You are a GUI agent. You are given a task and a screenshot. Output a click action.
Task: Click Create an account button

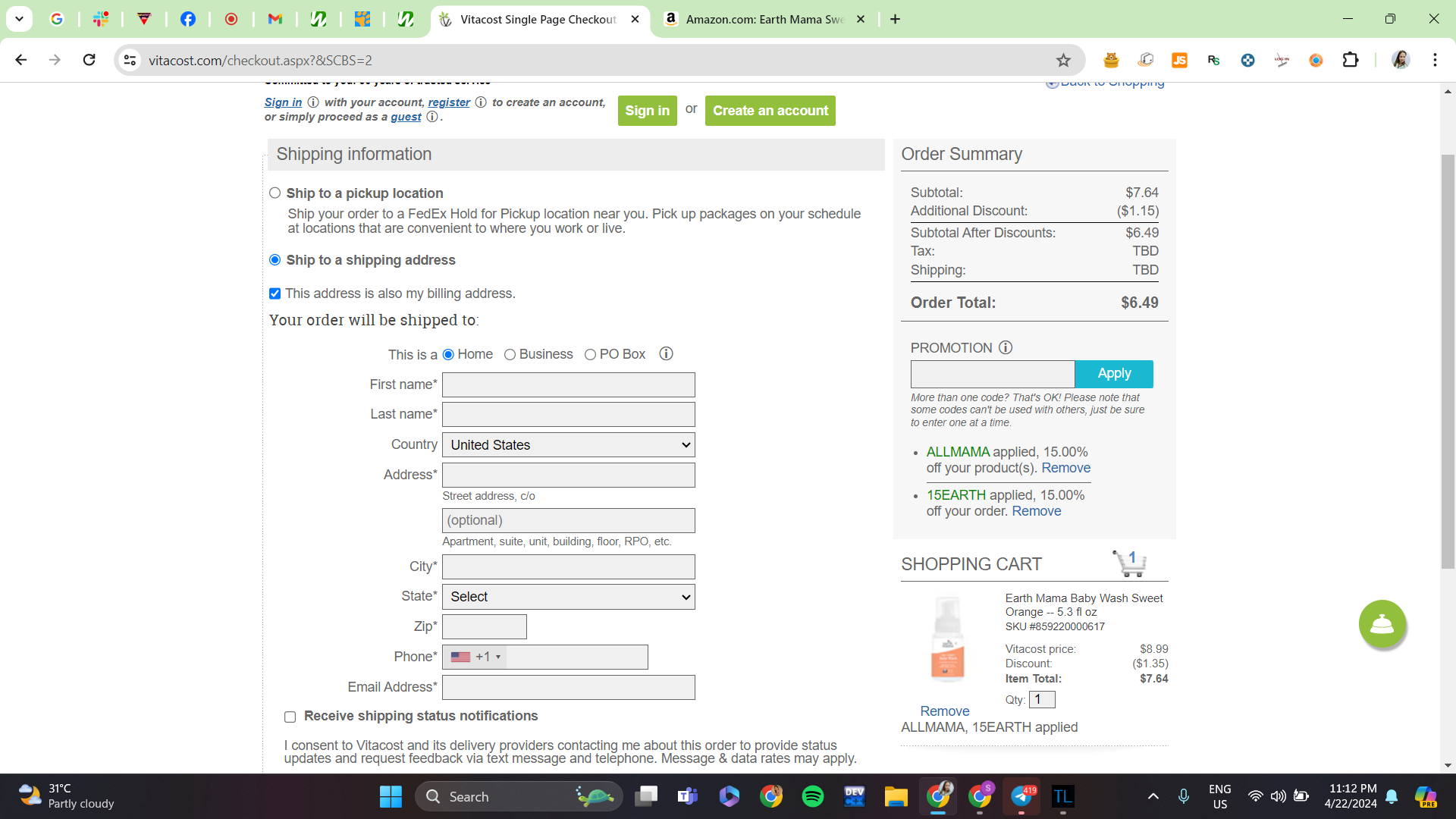point(770,111)
